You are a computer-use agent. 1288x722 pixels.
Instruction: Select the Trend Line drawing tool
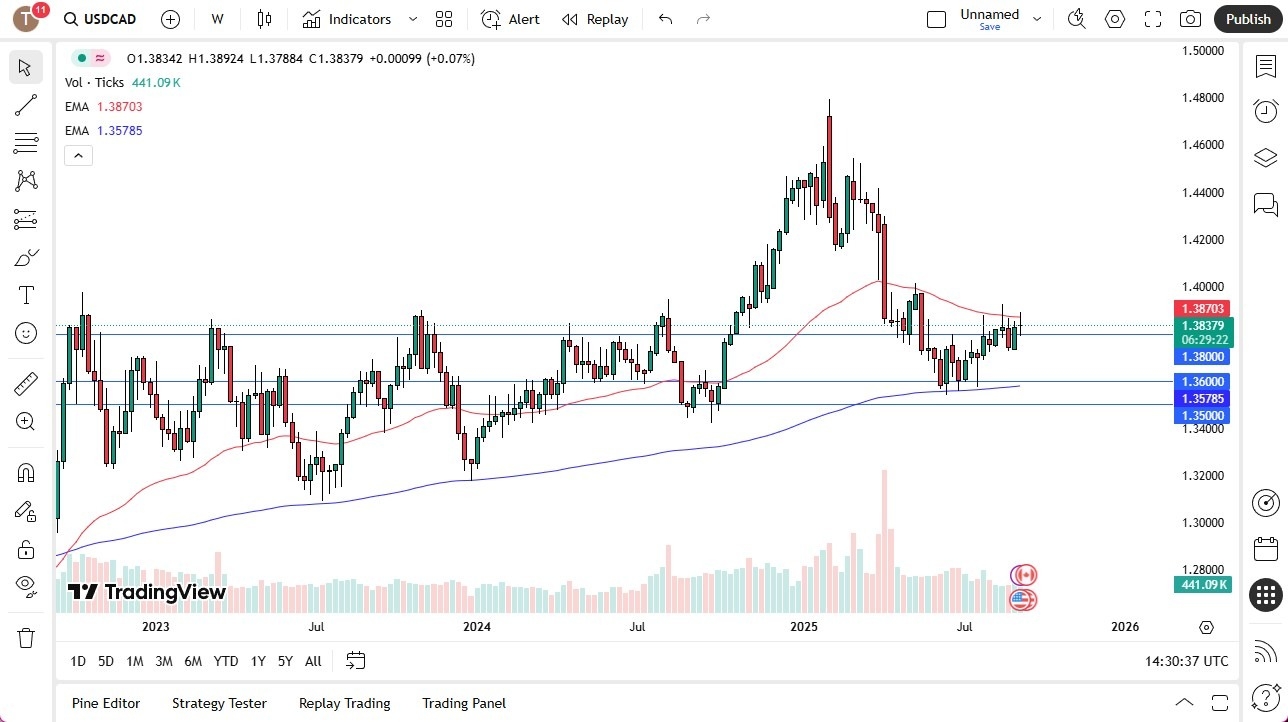[x=25, y=105]
